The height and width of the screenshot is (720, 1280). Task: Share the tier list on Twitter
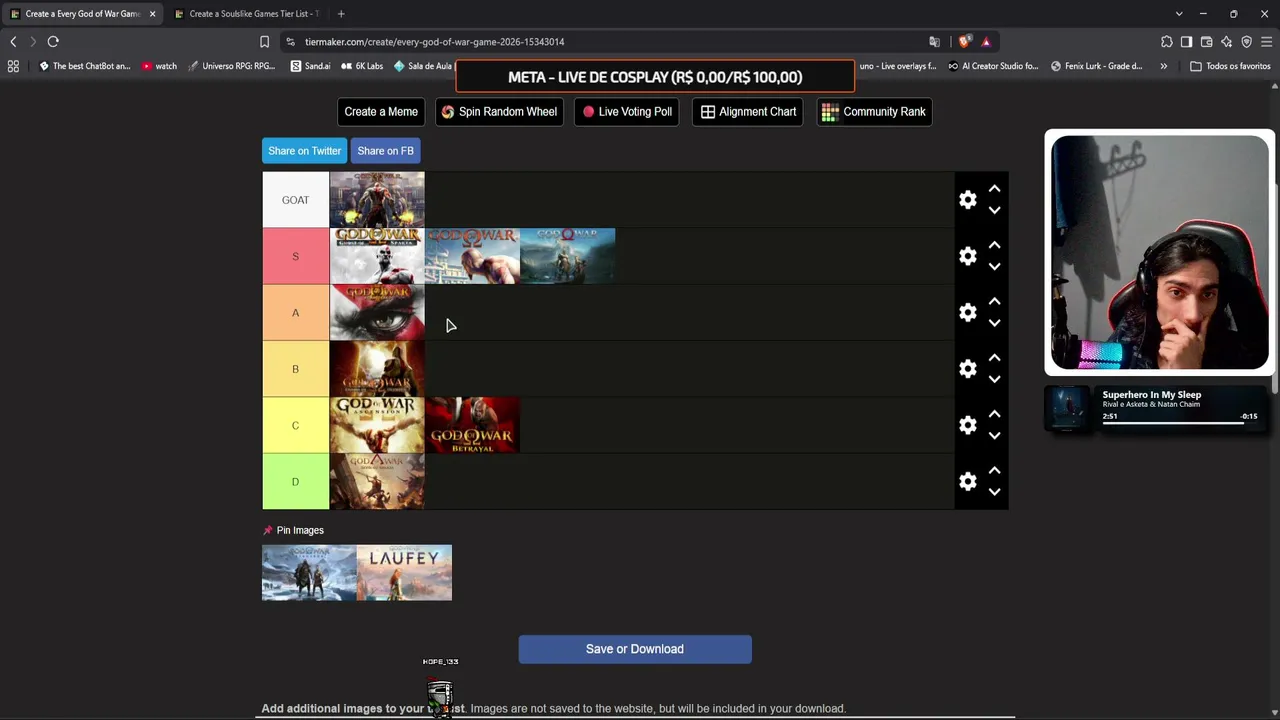[x=305, y=151]
